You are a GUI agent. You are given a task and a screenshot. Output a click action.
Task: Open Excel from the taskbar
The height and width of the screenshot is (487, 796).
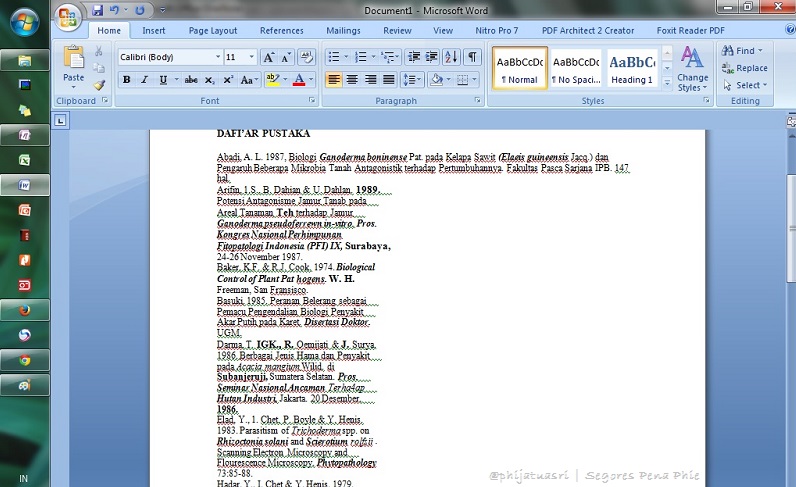[x=24, y=160]
